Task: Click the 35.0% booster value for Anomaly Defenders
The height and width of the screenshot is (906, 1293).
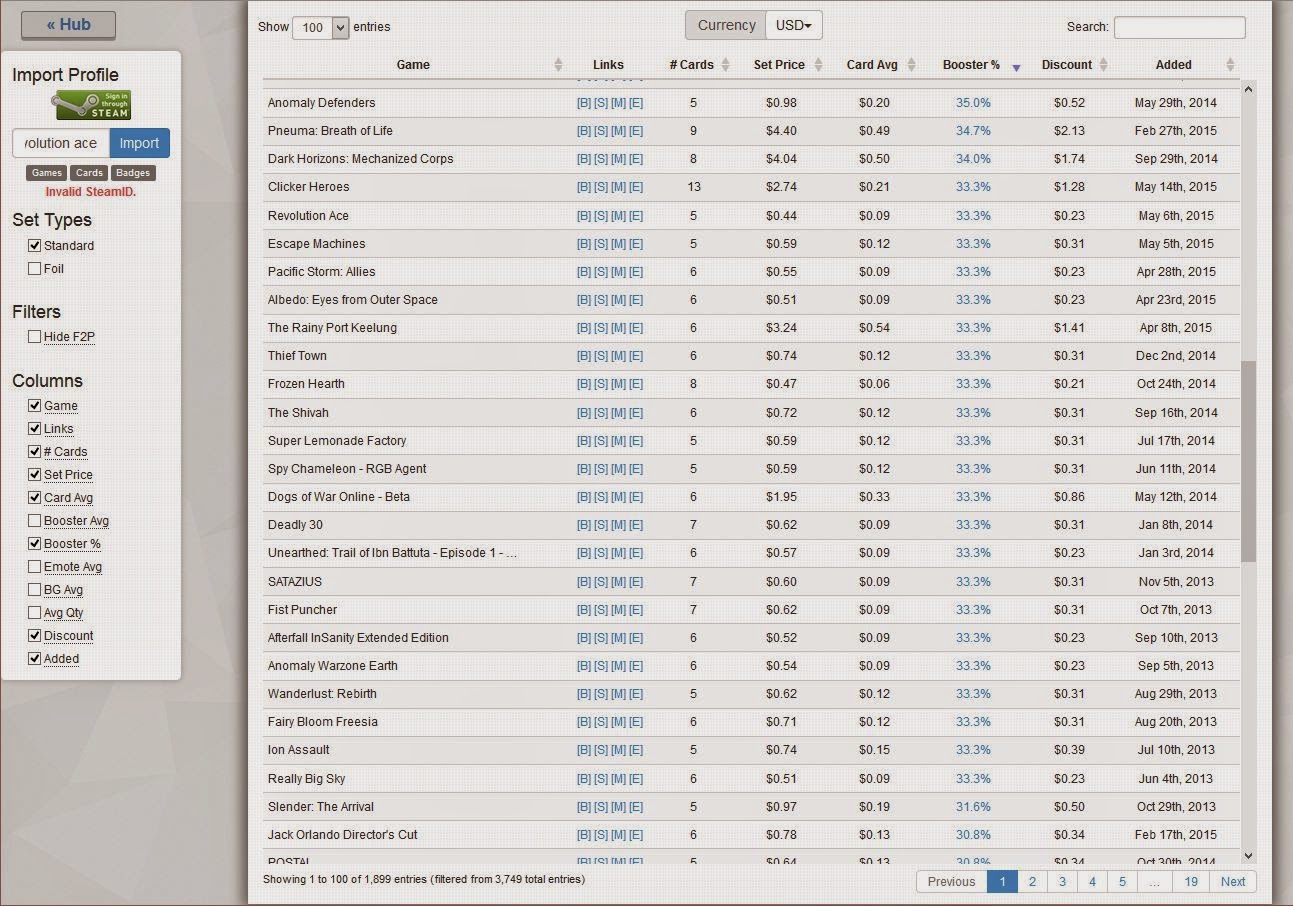Action: [973, 103]
